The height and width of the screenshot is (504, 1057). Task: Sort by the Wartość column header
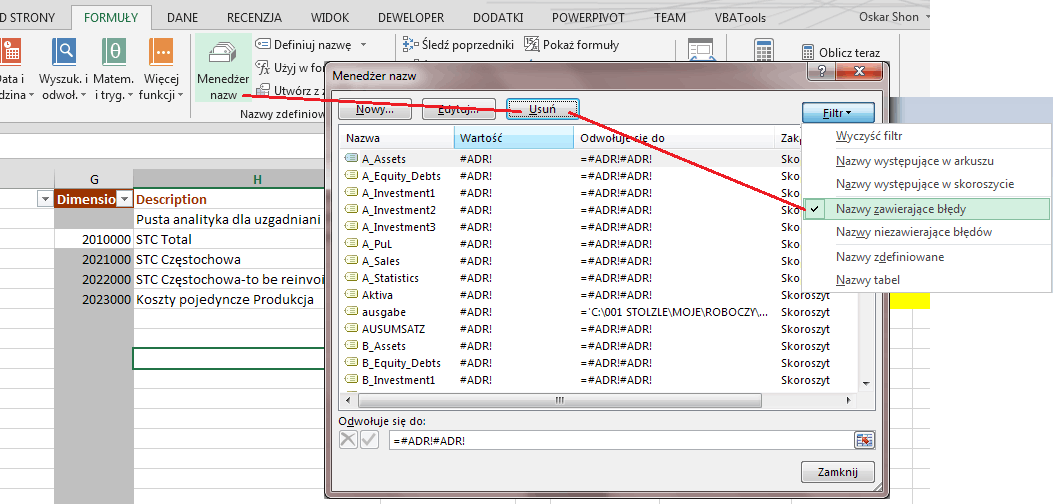click(x=514, y=138)
